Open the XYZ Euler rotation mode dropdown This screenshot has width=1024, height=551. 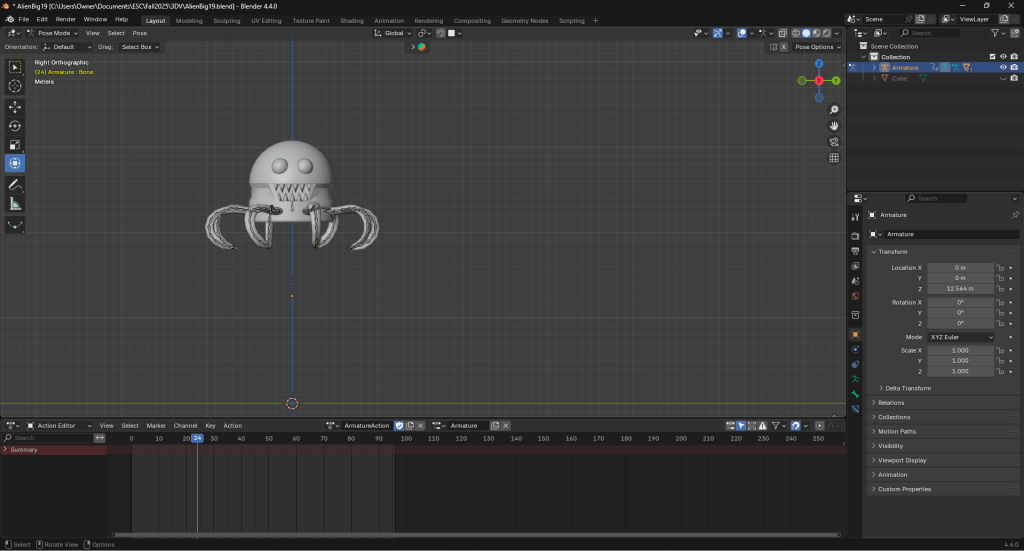[962, 337]
